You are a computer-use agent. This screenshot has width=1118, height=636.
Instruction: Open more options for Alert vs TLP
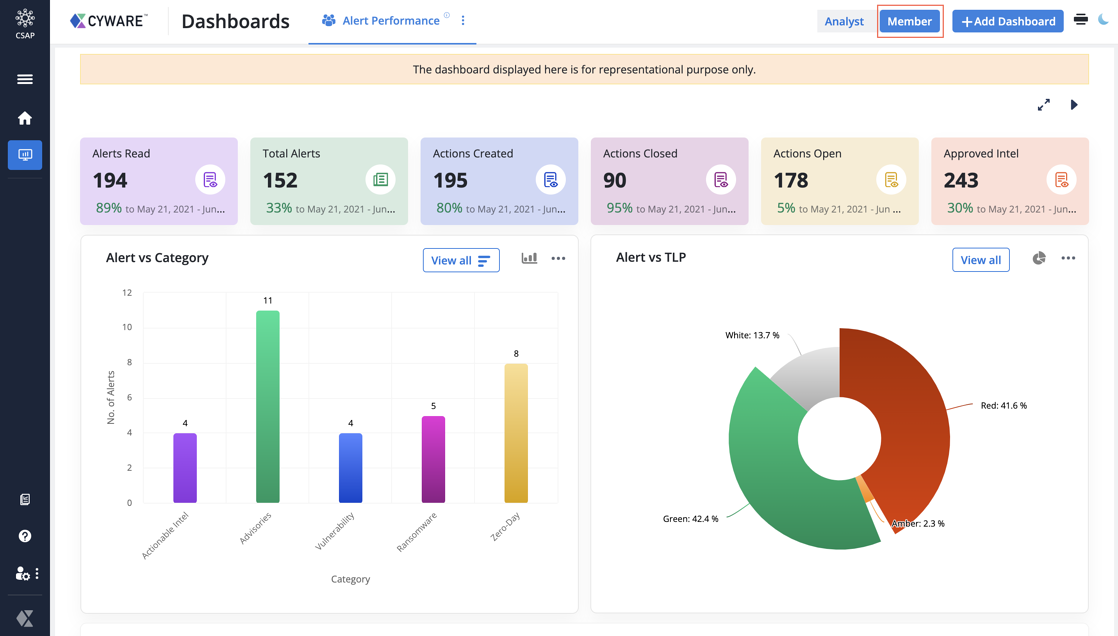[1068, 259]
